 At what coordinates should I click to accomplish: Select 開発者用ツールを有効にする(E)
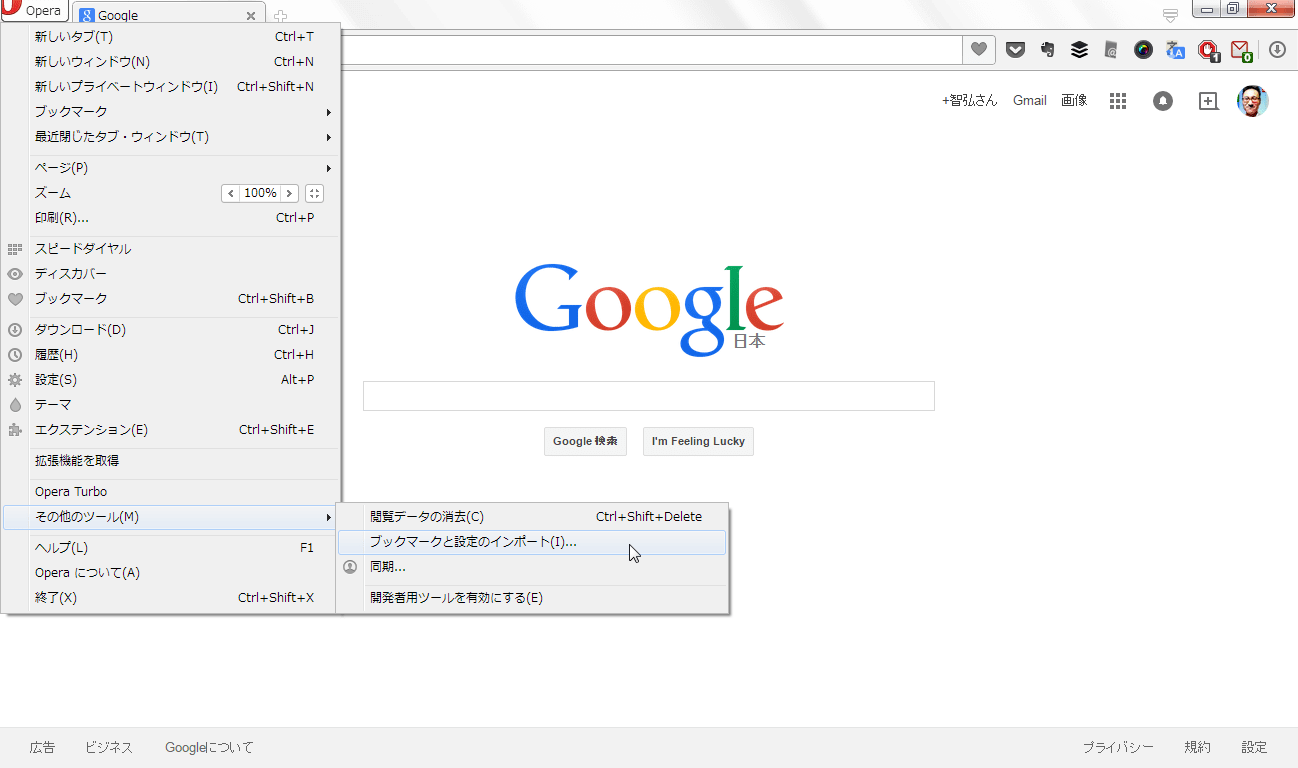tap(532, 597)
